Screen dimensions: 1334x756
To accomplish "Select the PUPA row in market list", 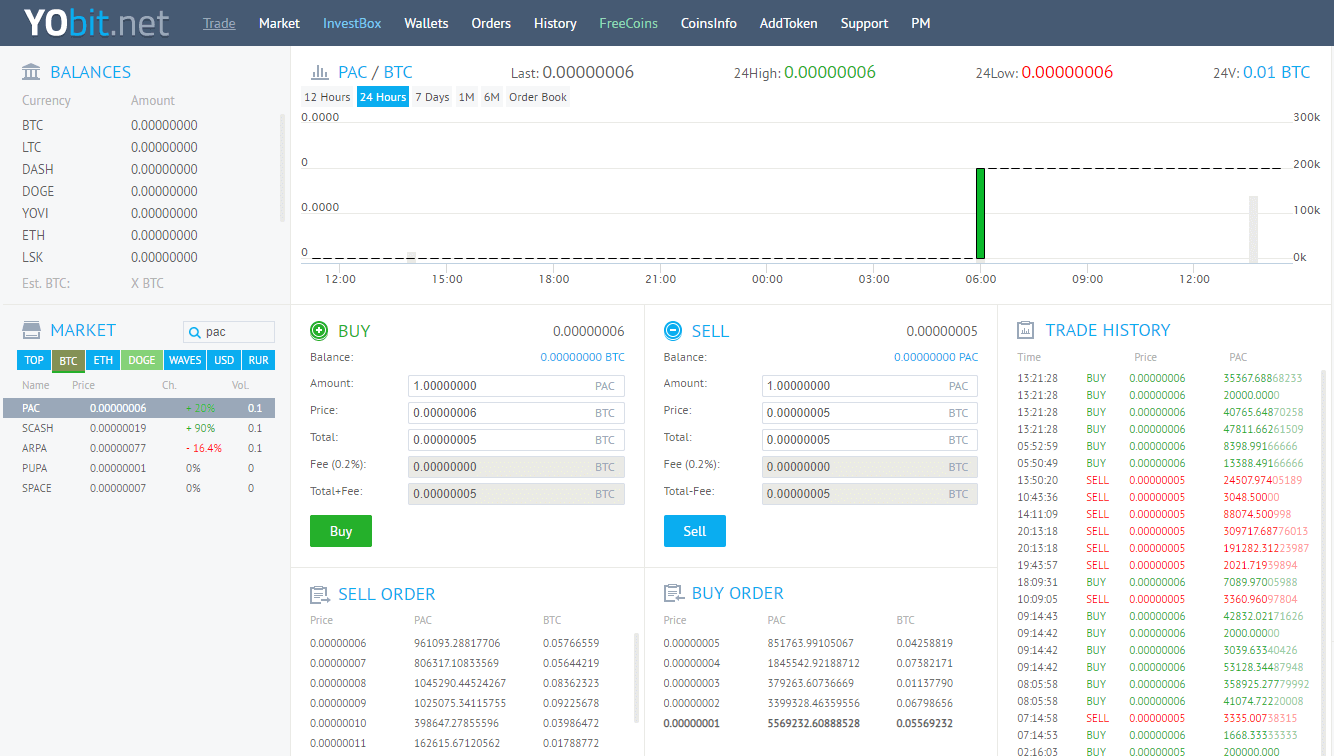I will (x=139, y=468).
